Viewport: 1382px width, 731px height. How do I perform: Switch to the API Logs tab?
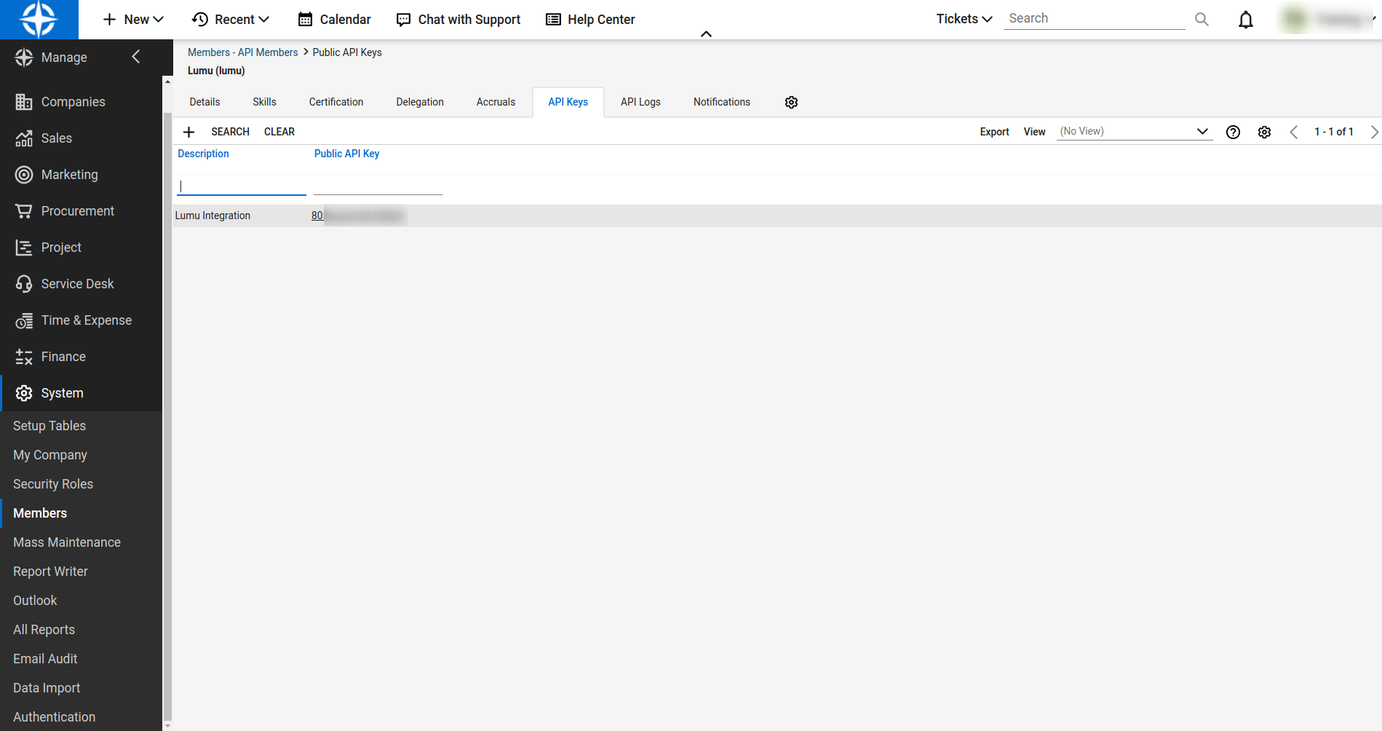[x=640, y=102]
